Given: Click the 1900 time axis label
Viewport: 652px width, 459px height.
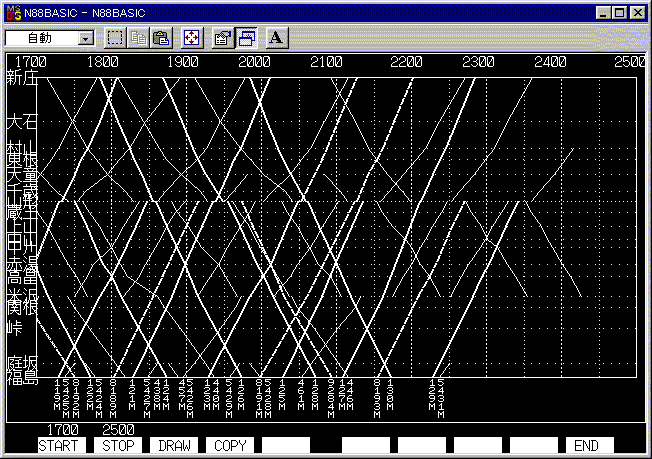Looking at the screenshot, I should pyautogui.click(x=183, y=62).
